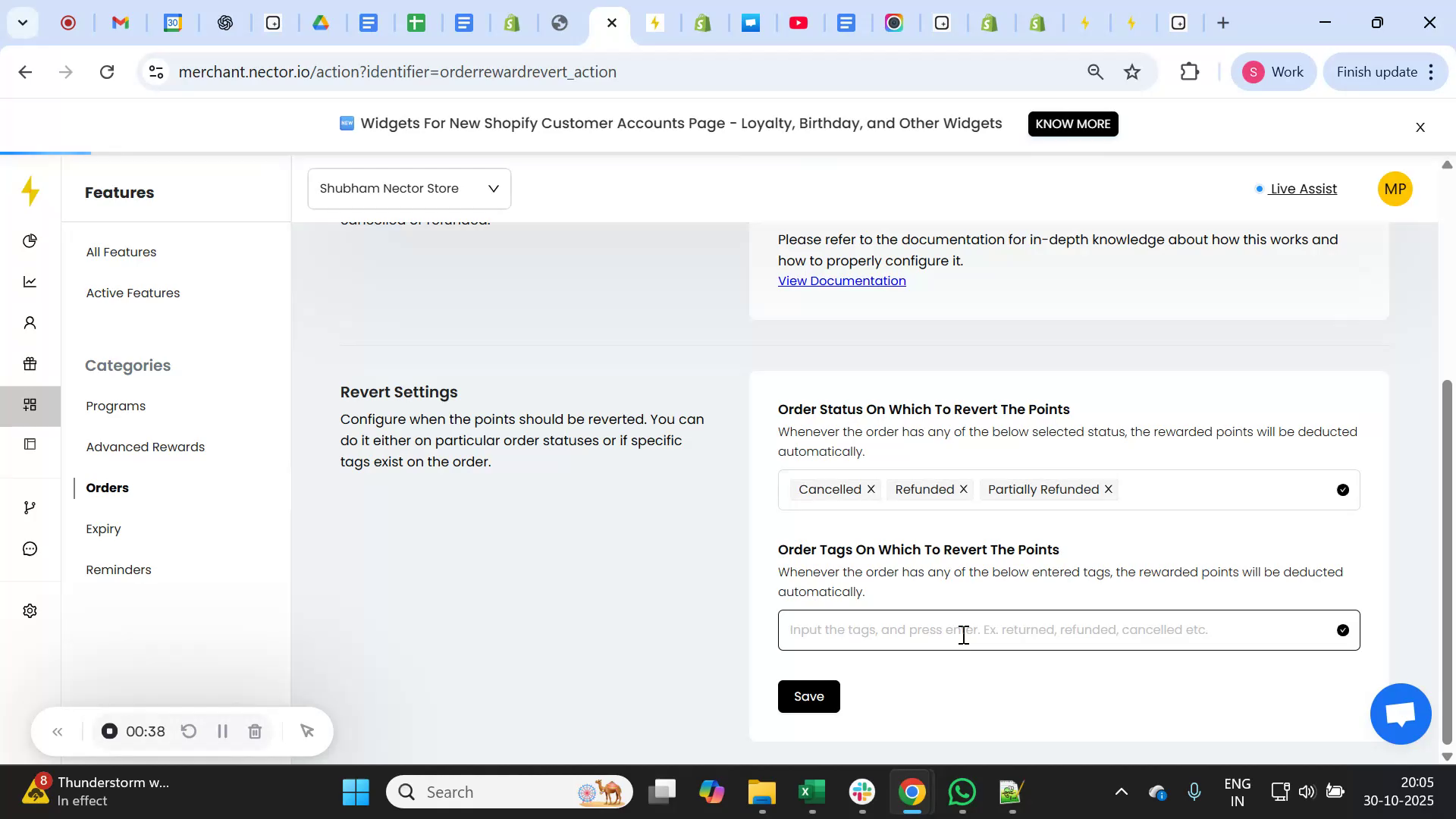Open the integrations branch icon in sidebar
This screenshot has height=819, width=1456.
30,507
